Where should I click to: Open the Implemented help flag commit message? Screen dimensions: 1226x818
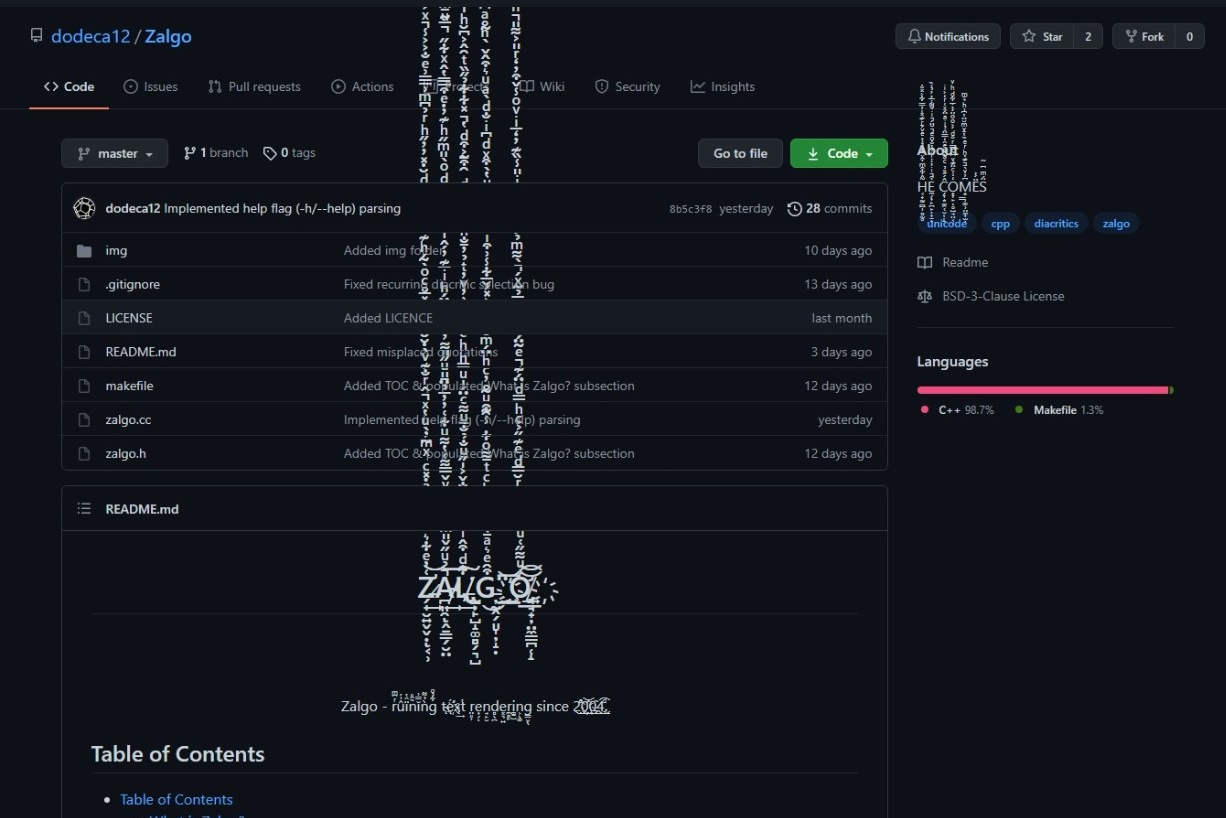[x=282, y=209]
